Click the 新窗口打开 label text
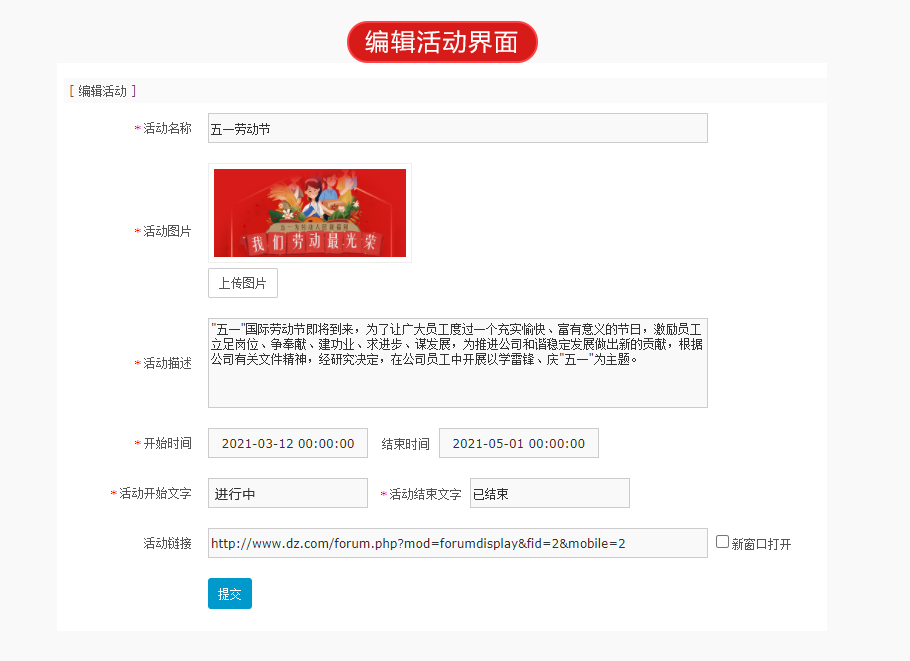This screenshot has width=910, height=661. pyautogui.click(x=761, y=544)
